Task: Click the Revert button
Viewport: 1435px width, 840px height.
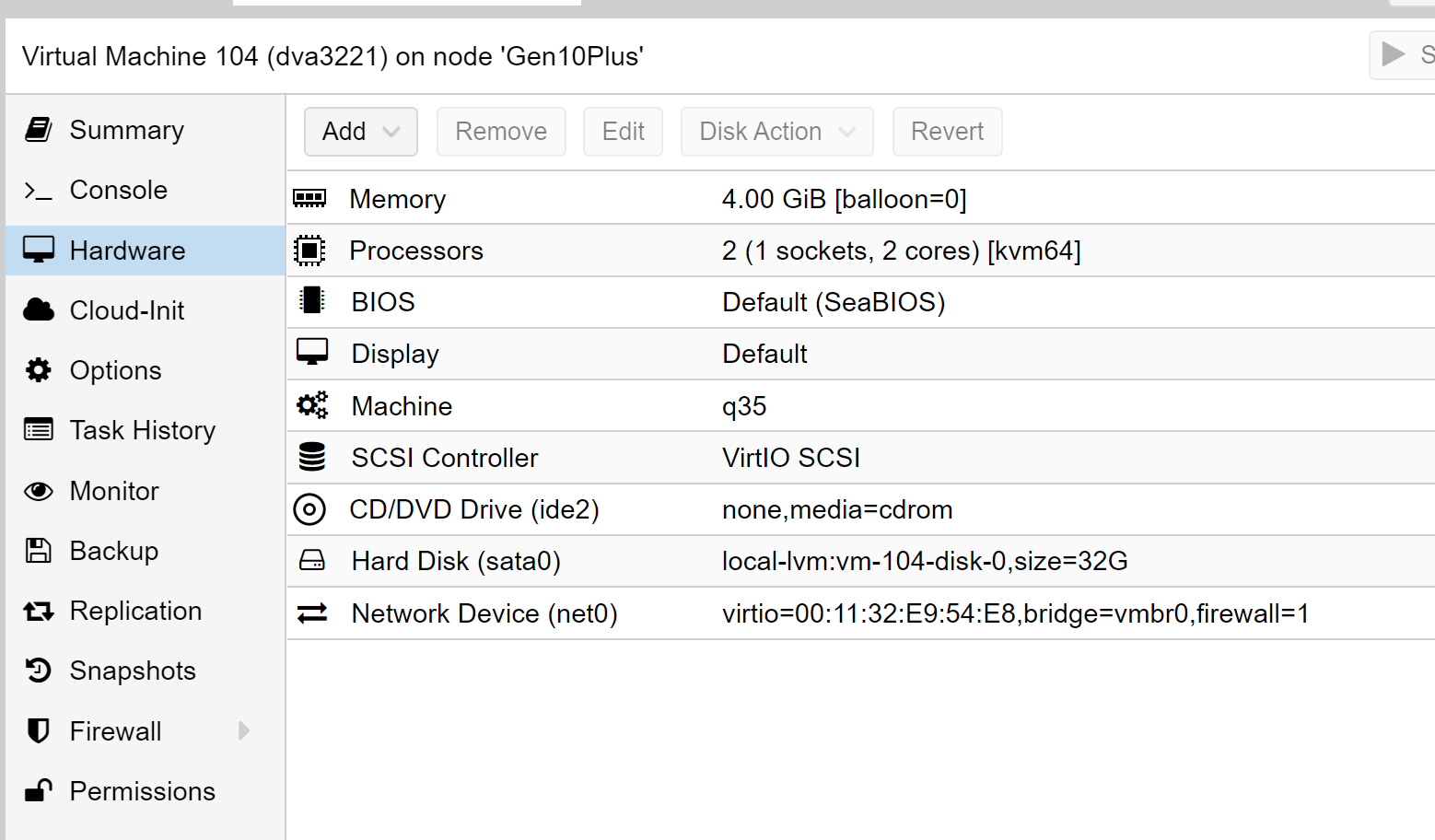Action: (x=947, y=131)
